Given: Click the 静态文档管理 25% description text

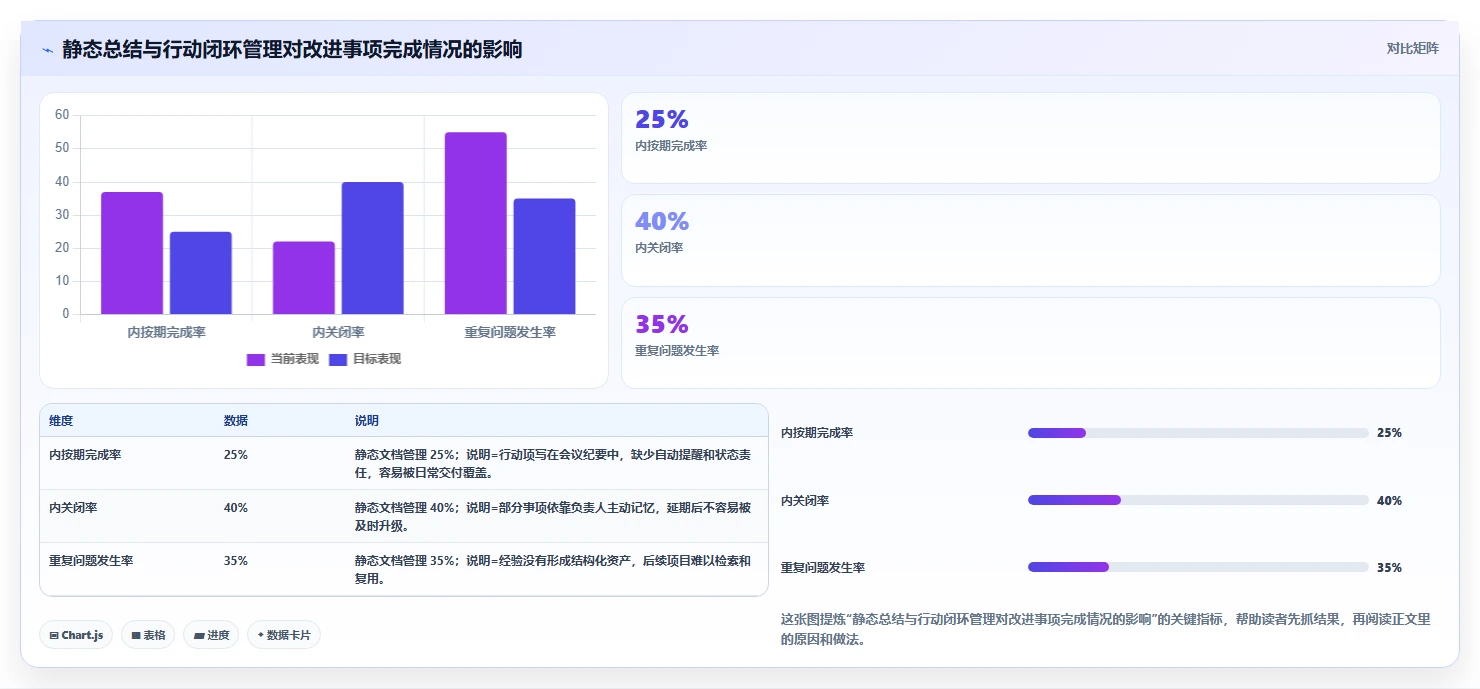Looking at the screenshot, I should 553,463.
